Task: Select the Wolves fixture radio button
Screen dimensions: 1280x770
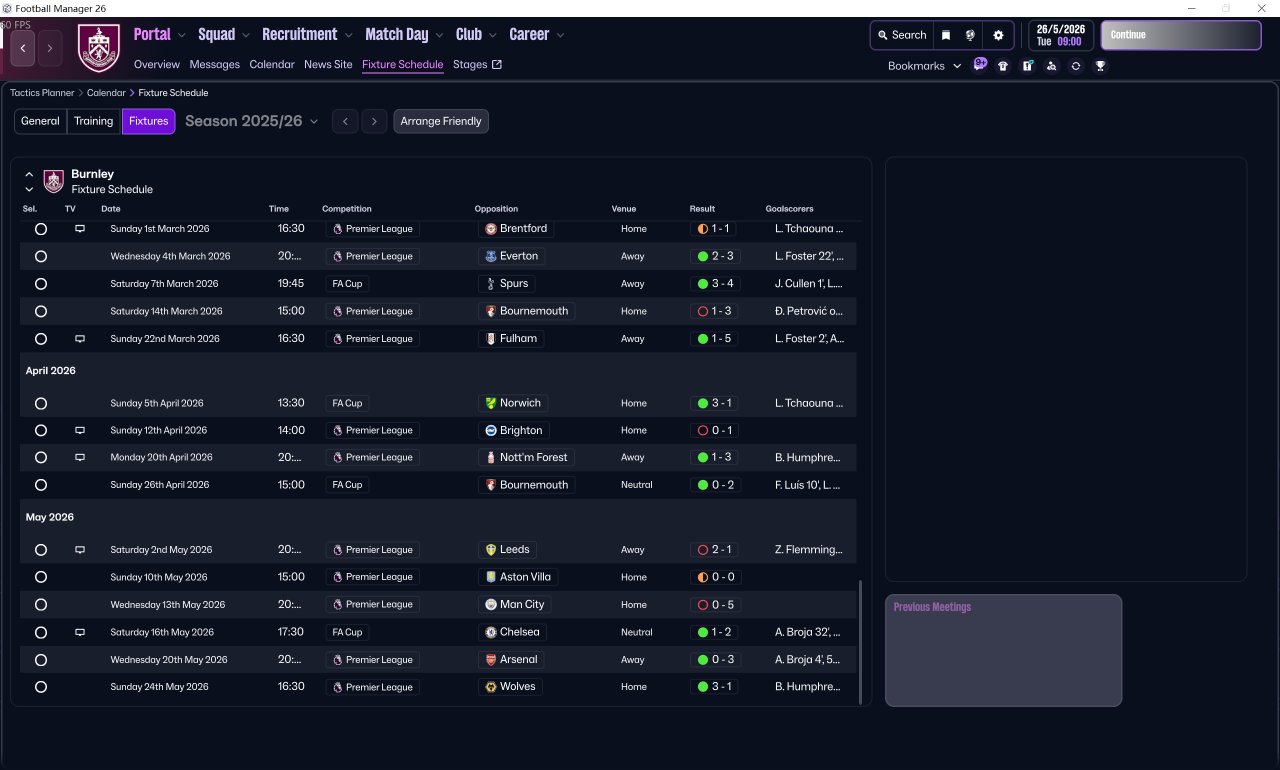Action: [41, 687]
